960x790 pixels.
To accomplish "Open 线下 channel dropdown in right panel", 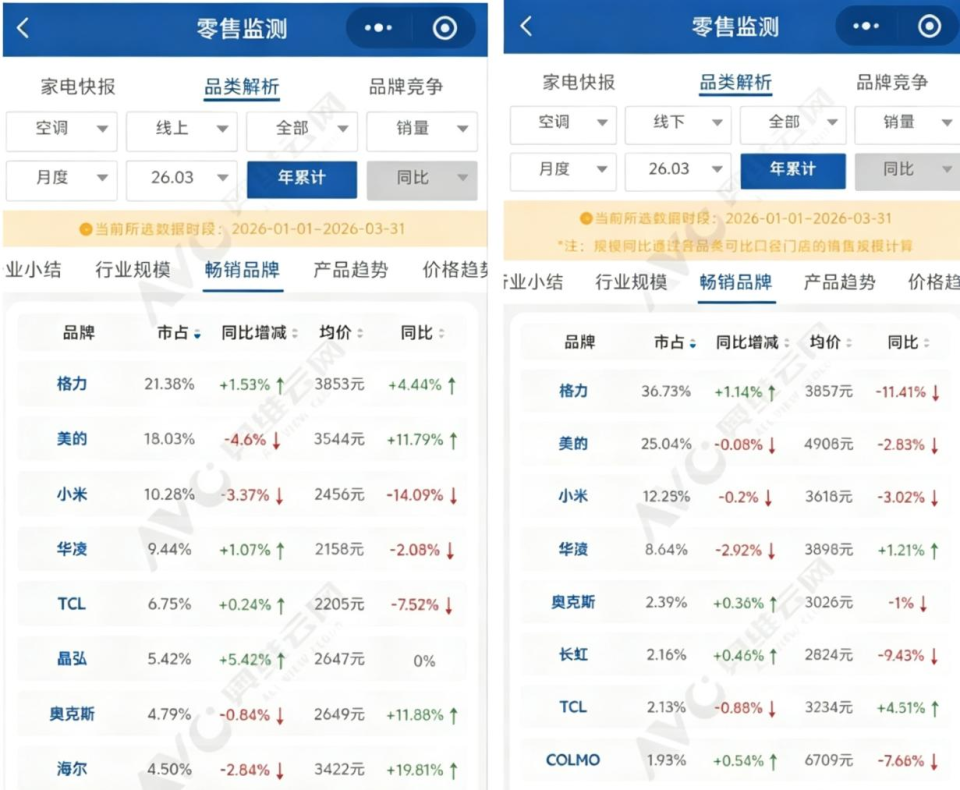I will click(x=678, y=124).
